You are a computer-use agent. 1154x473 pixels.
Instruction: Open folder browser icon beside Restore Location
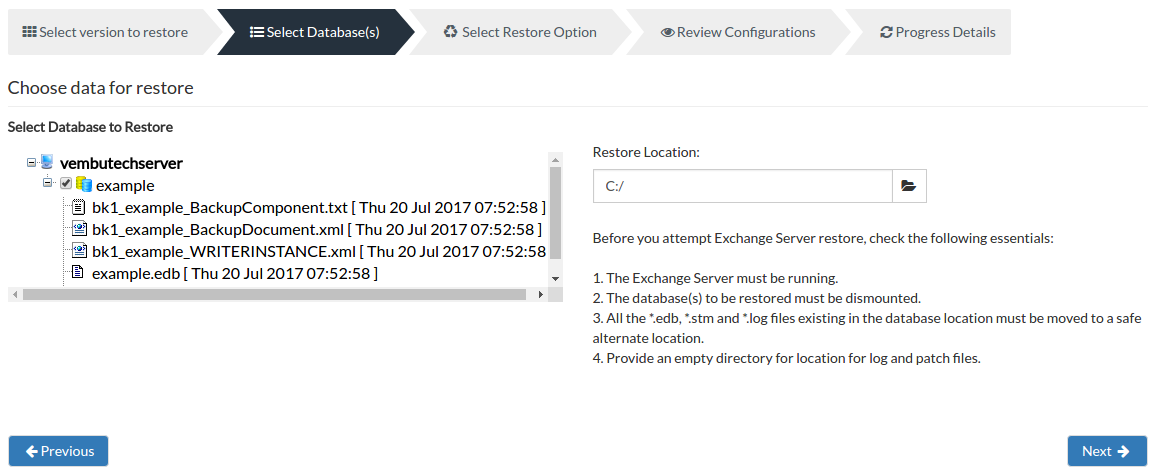coord(909,186)
